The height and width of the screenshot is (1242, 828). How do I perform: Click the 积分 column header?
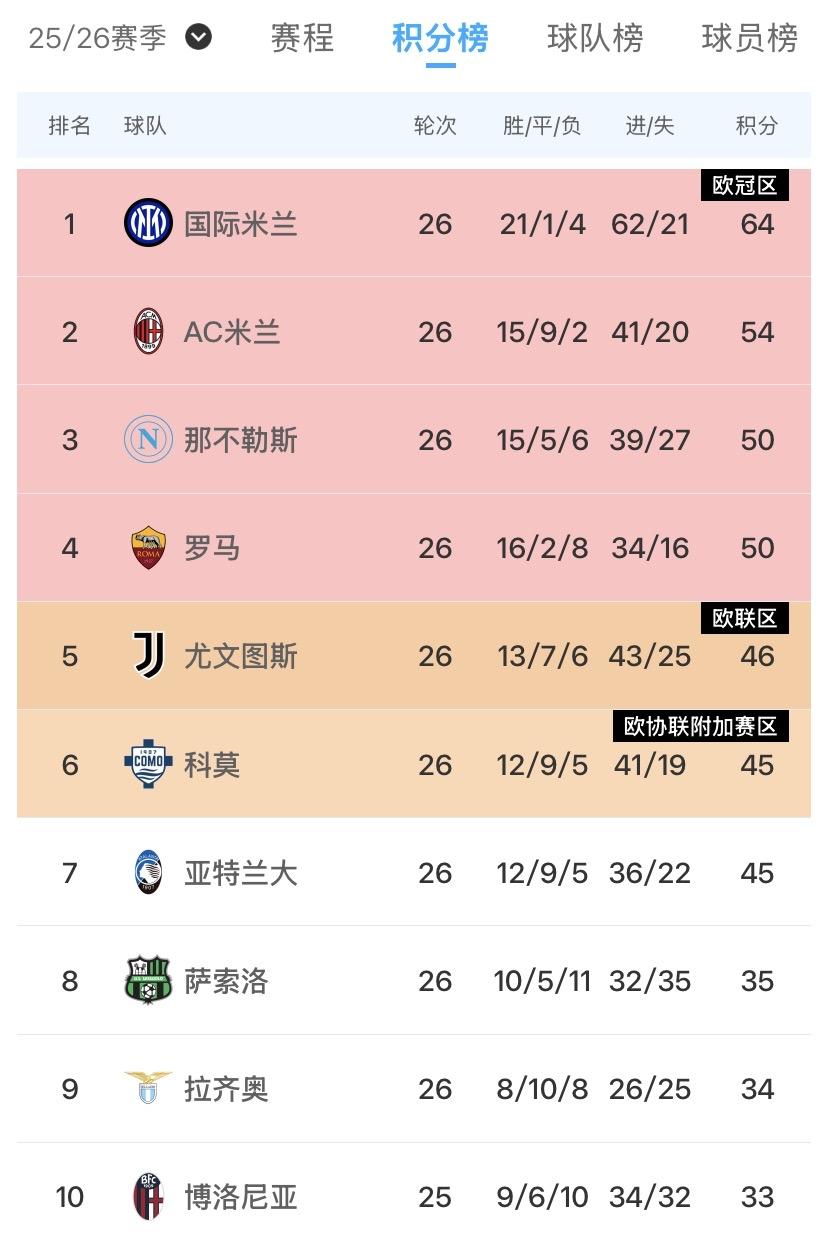coord(756,126)
